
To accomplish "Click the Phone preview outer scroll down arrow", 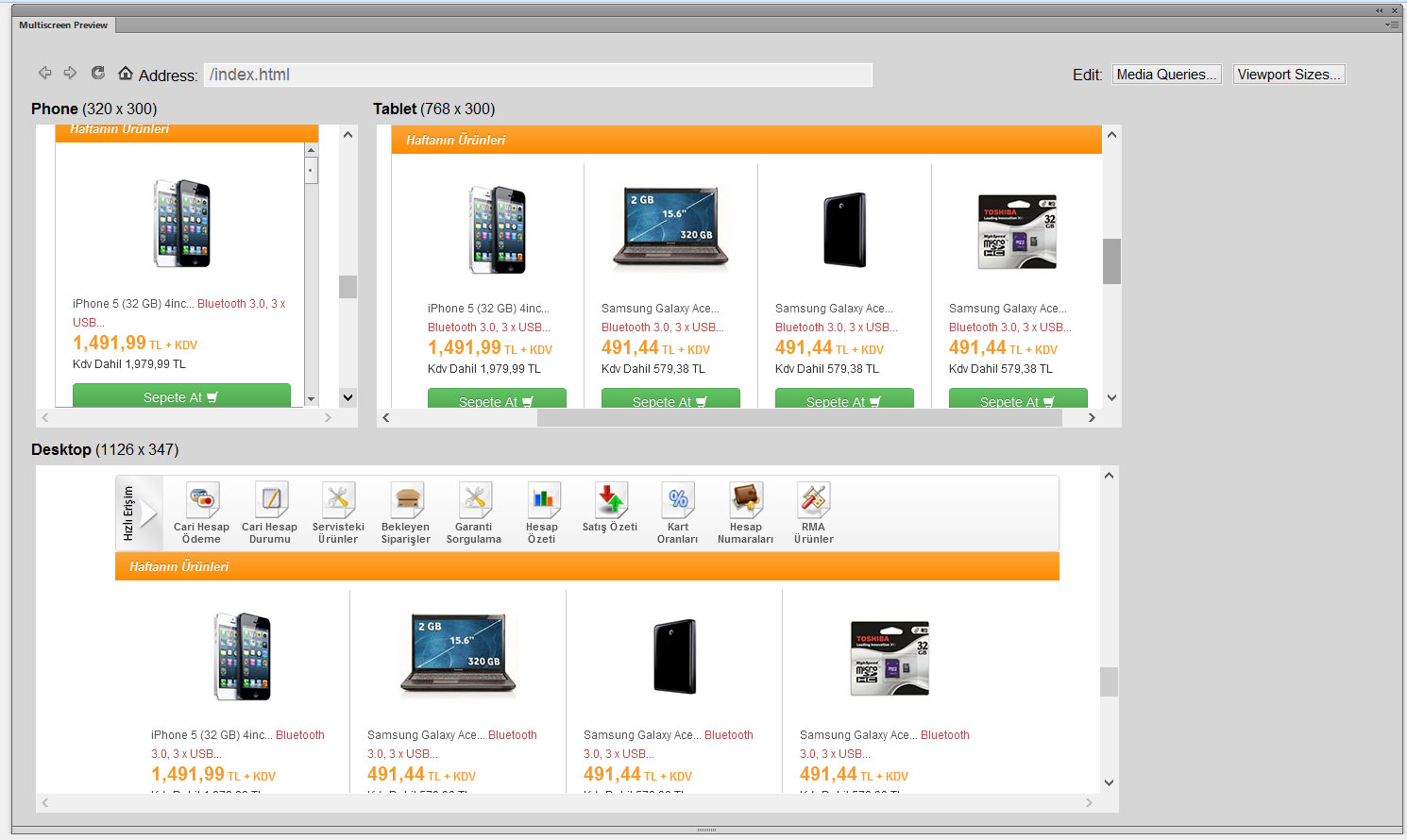I will tap(348, 397).
